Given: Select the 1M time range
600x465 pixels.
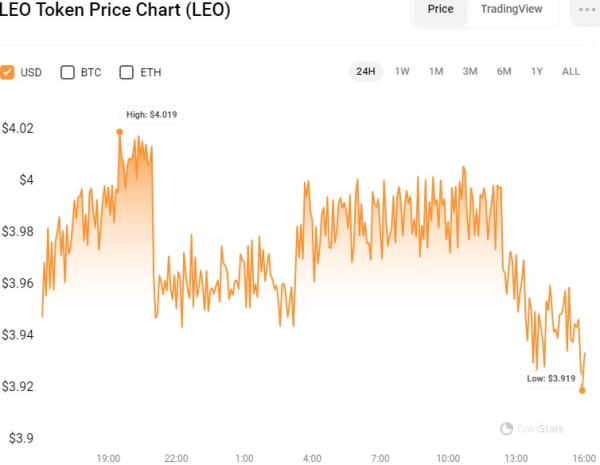Looking at the screenshot, I should tap(436, 71).
